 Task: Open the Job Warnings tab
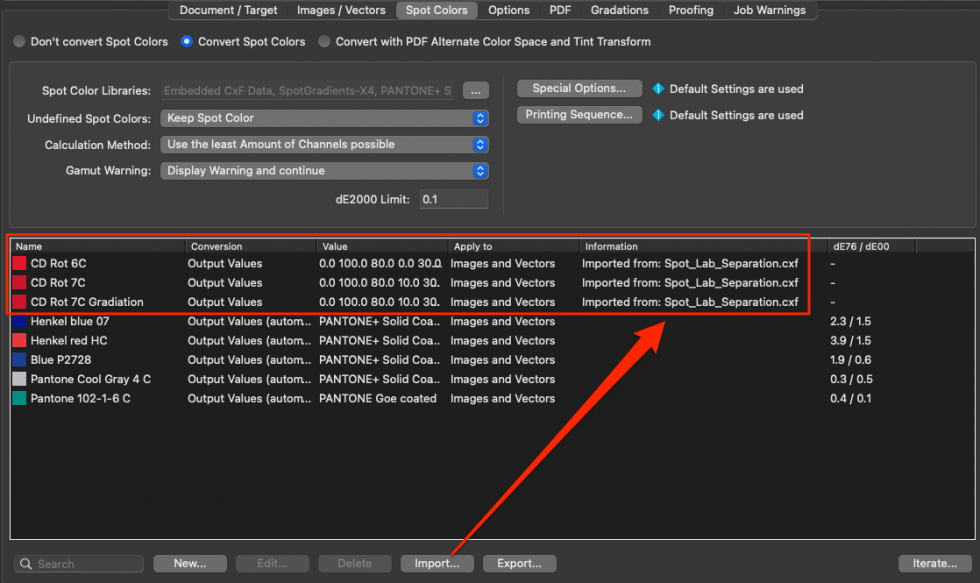[770, 10]
